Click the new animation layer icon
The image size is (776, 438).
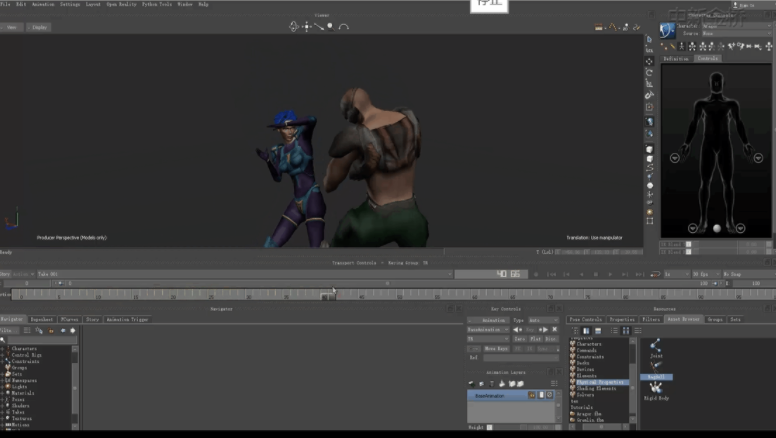coord(471,384)
